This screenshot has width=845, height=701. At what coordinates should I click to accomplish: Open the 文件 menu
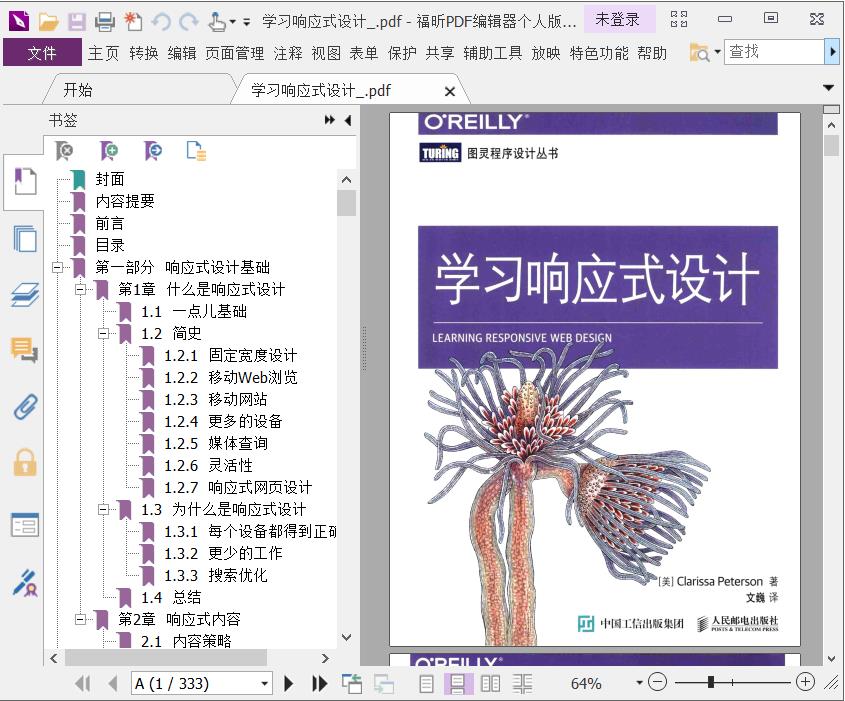tap(42, 53)
